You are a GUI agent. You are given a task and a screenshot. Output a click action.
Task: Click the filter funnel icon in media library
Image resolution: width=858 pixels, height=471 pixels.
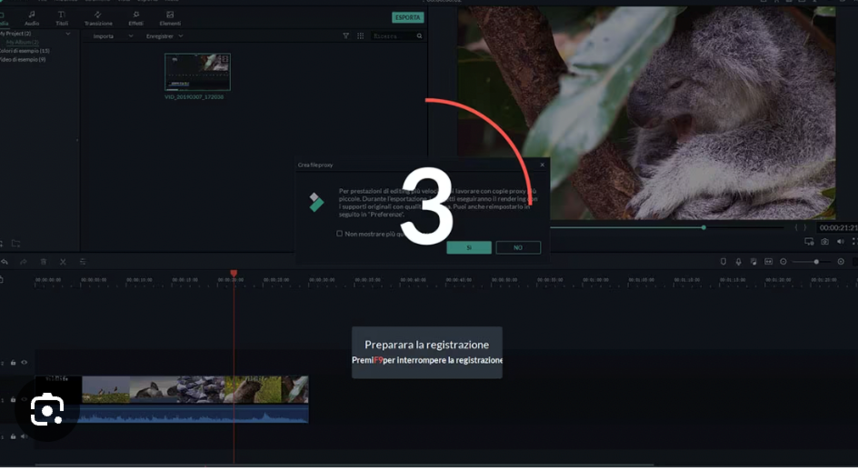pyautogui.click(x=347, y=36)
